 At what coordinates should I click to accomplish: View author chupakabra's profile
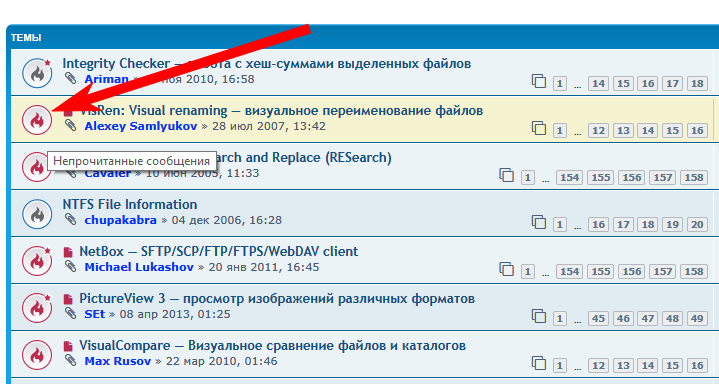pyautogui.click(x=121, y=220)
